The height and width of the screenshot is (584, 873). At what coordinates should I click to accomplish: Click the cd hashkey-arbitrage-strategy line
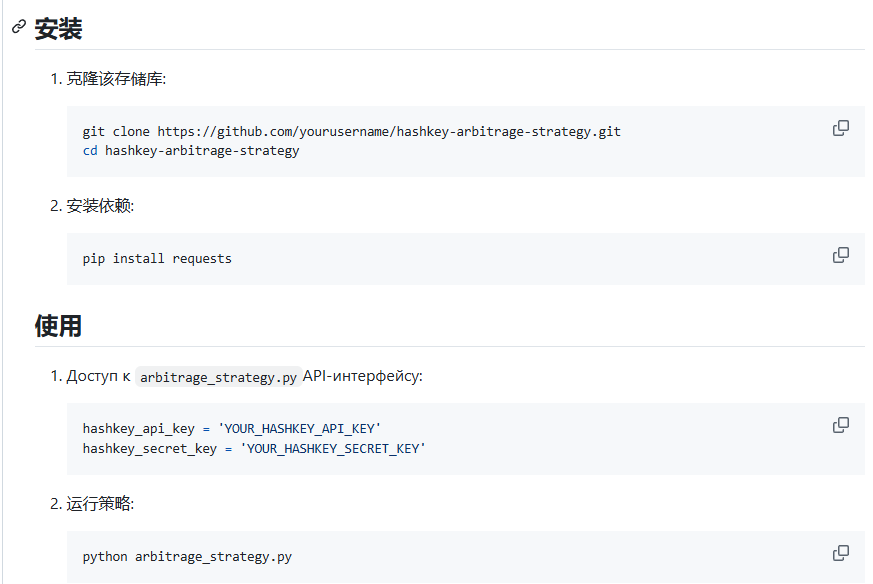[x=190, y=151]
